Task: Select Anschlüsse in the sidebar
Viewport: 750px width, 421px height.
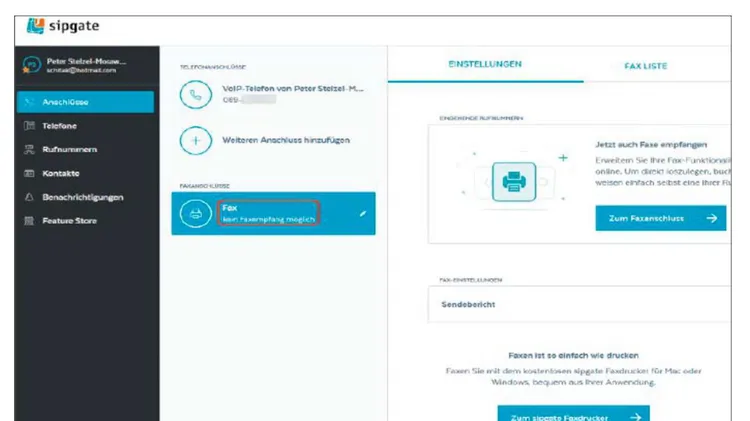Action: coord(85,102)
